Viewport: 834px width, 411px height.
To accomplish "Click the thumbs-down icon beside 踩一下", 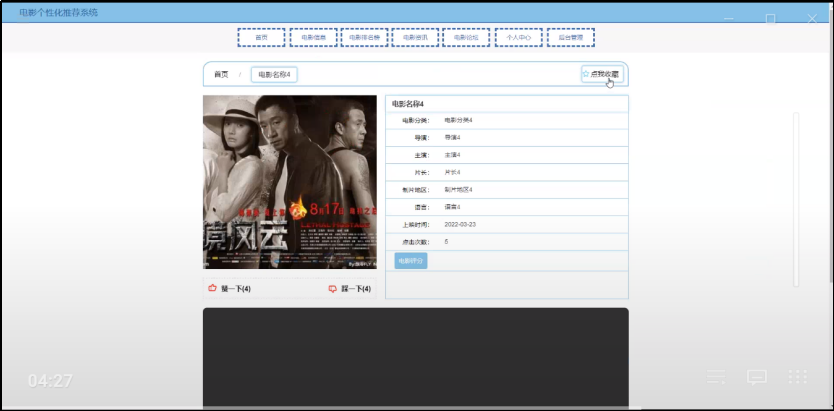I will [333, 289].
